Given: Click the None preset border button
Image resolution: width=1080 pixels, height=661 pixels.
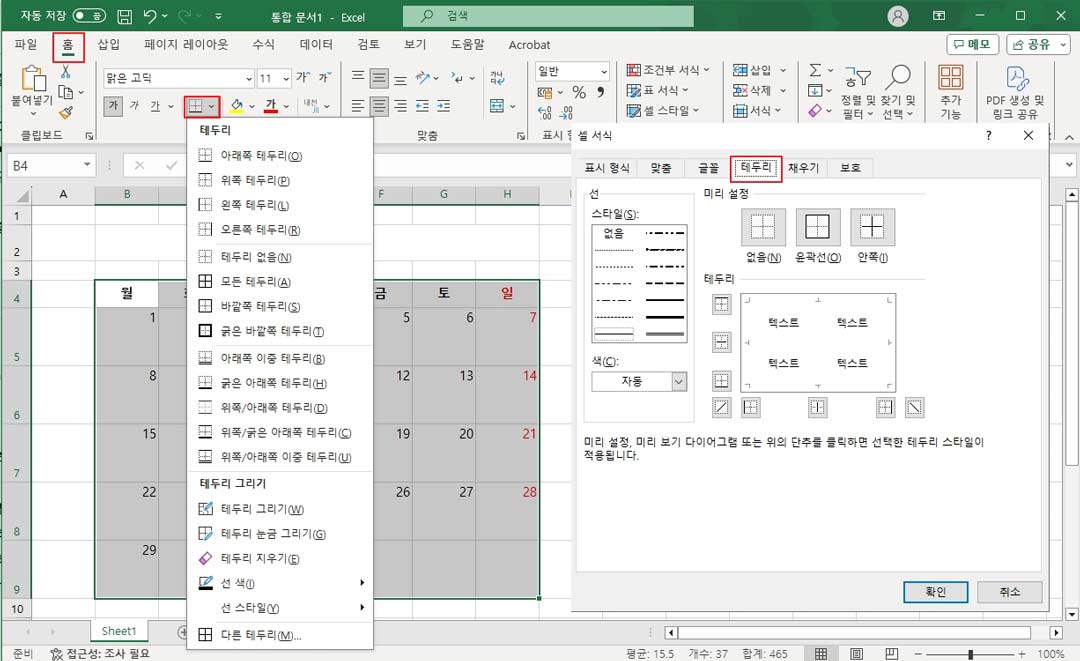Looking at the screenshot, I should tap(763, 227).
